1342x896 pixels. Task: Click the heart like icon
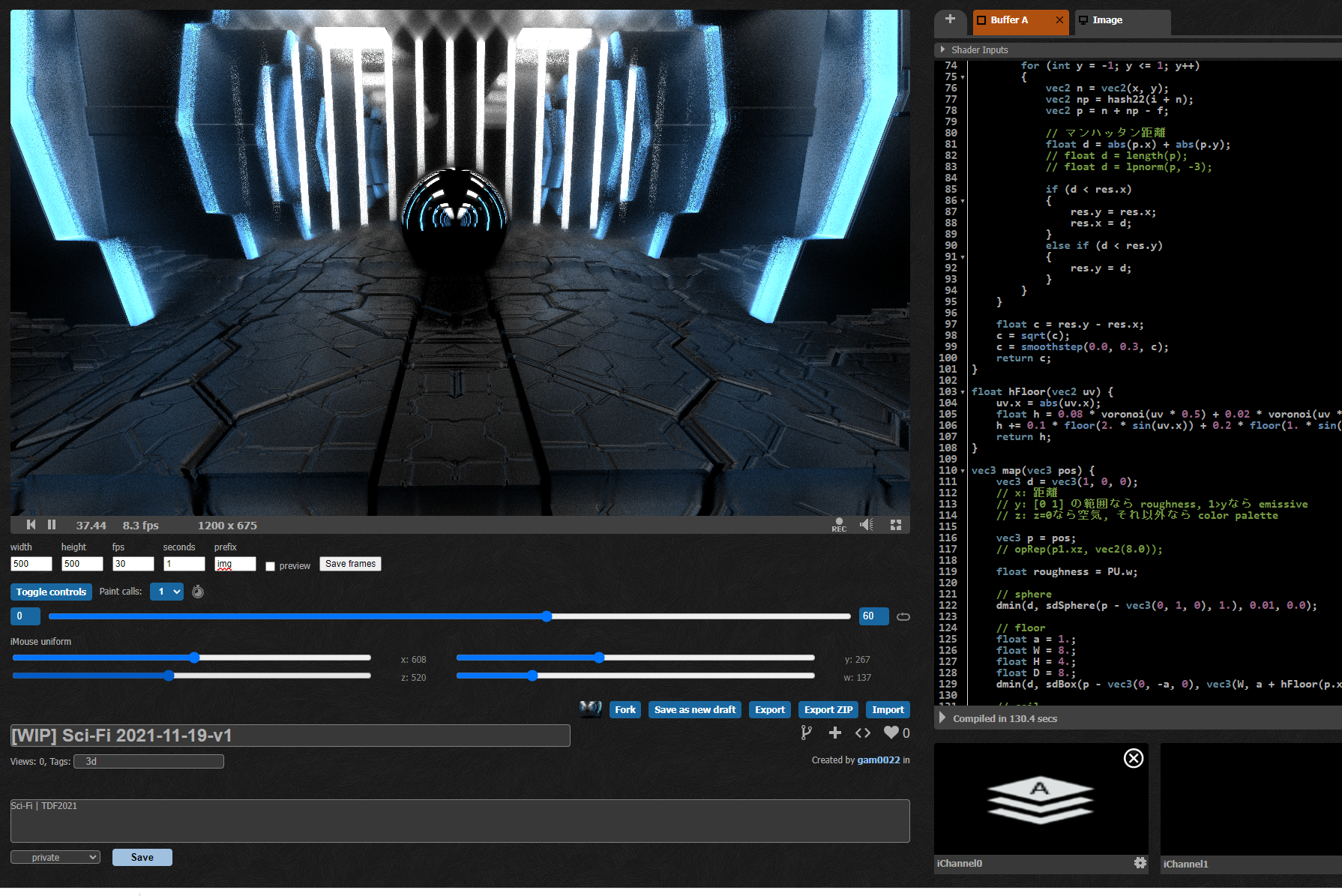pyautogui.click(x=891, y=733)
